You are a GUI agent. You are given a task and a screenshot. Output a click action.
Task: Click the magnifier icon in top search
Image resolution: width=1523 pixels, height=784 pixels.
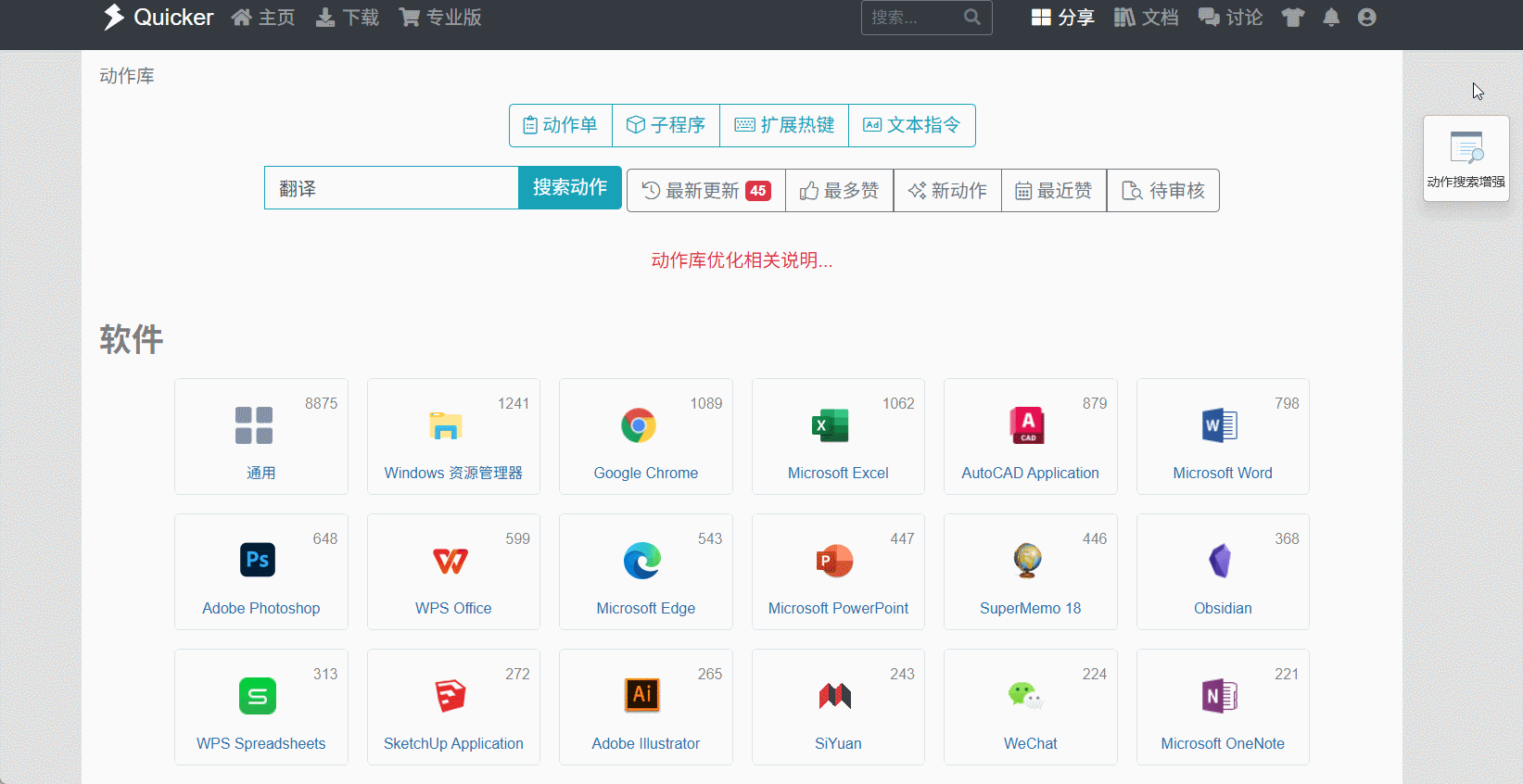972,17
